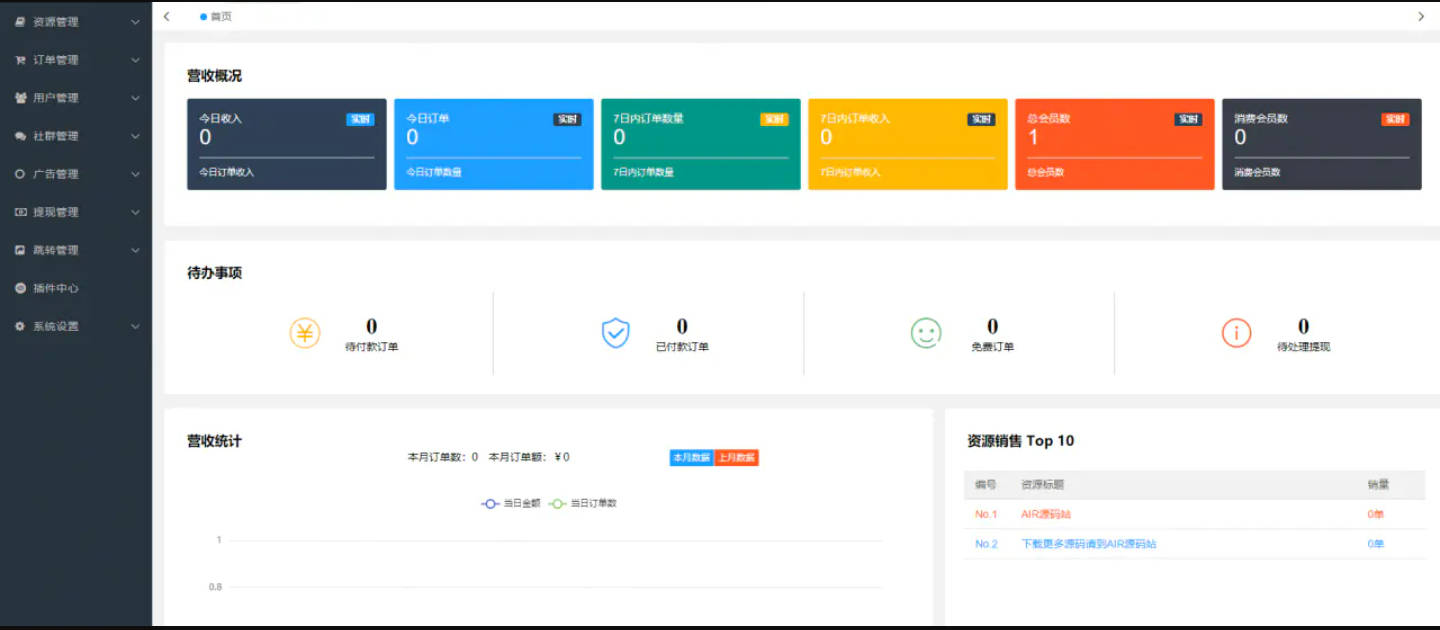Screen dimensions: 1440x630
Task: Click the 实时 badge on 今日订单 card
Action: (567, 119)
